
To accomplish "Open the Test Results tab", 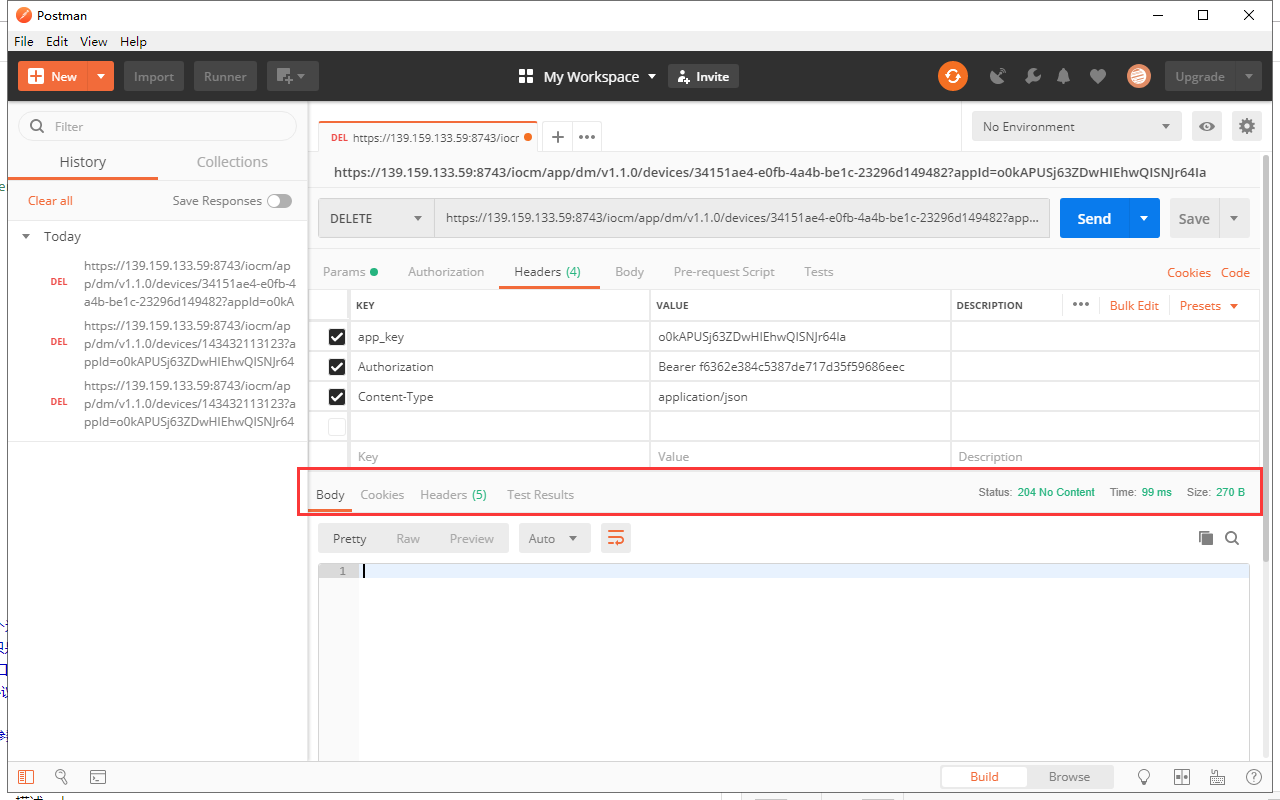I will tap(541, 495).
